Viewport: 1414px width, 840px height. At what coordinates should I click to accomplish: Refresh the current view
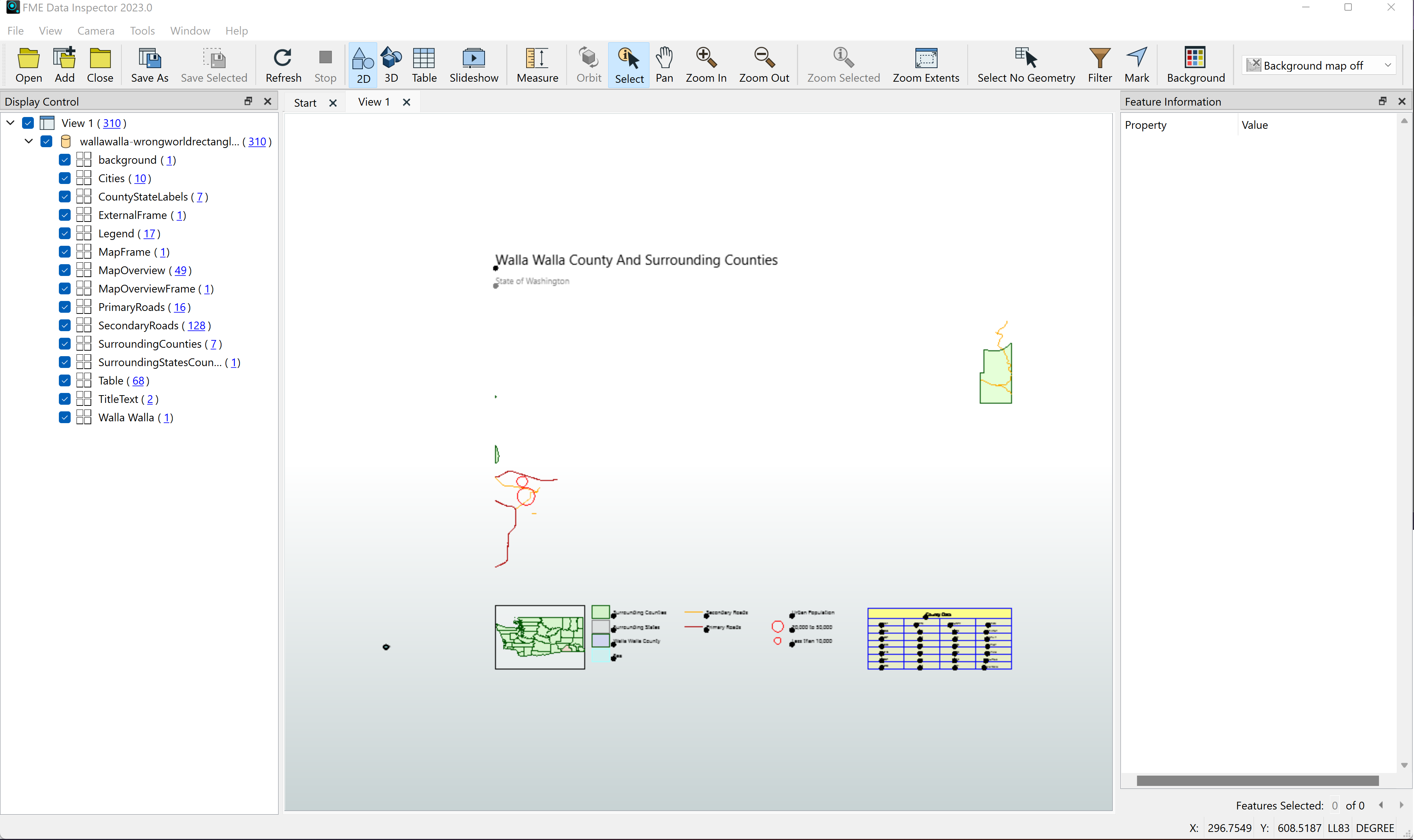click(x=283, y=65)
